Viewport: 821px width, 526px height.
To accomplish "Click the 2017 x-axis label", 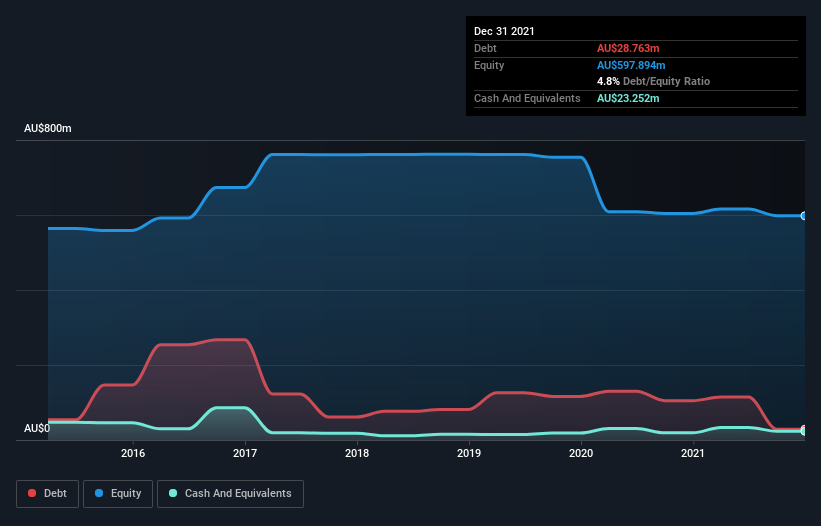I will pos(245,453).
